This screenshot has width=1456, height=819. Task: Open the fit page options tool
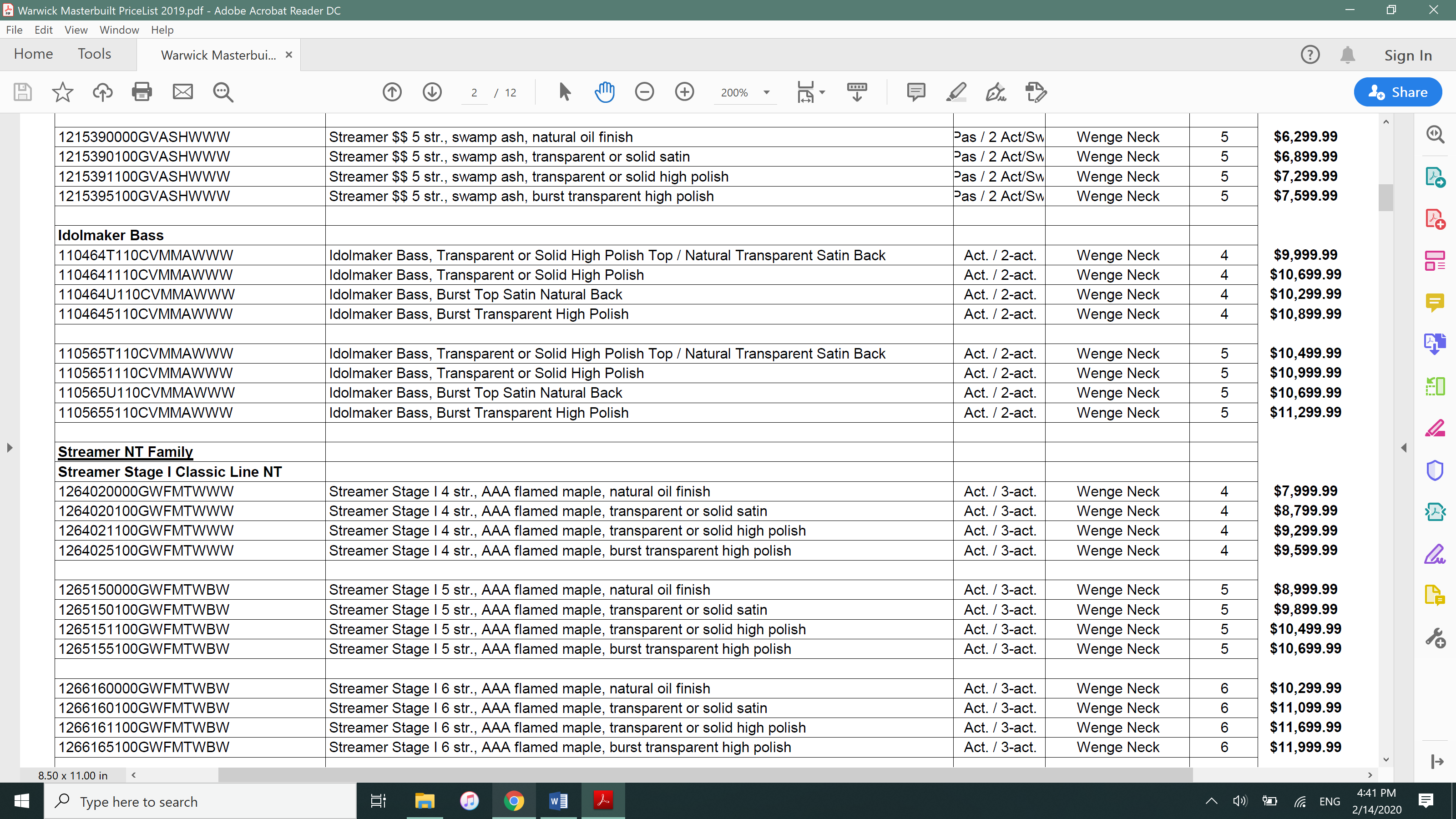pyautogui.click(x=805, y=91)
